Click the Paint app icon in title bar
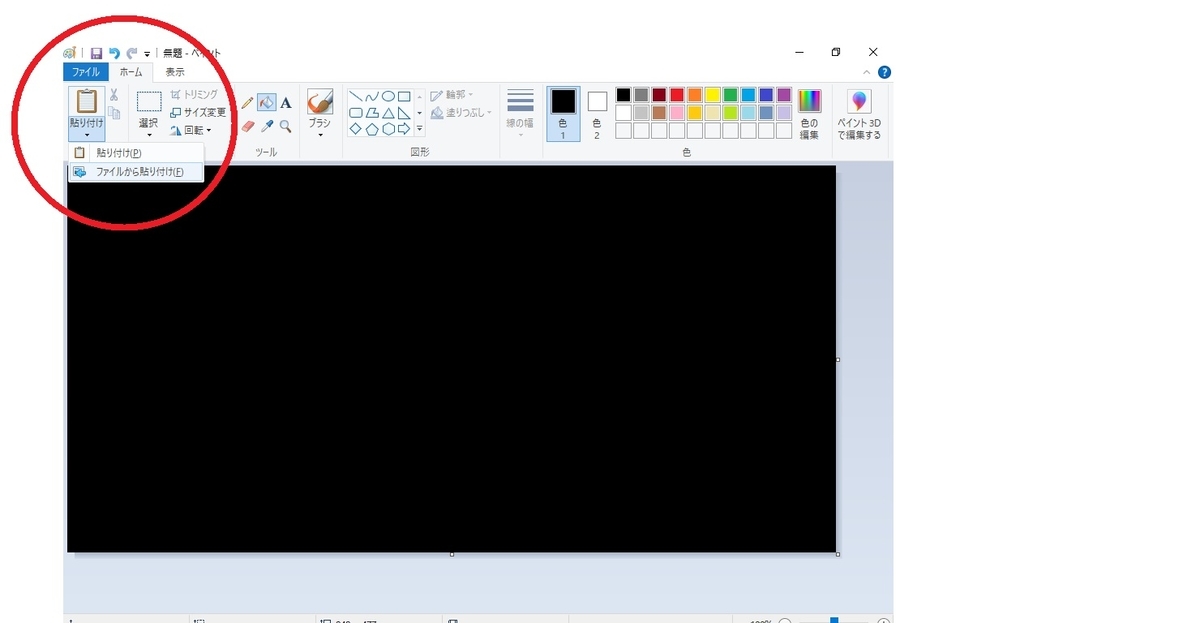This screenshot has height=623, width=1200. pos(70,53)
